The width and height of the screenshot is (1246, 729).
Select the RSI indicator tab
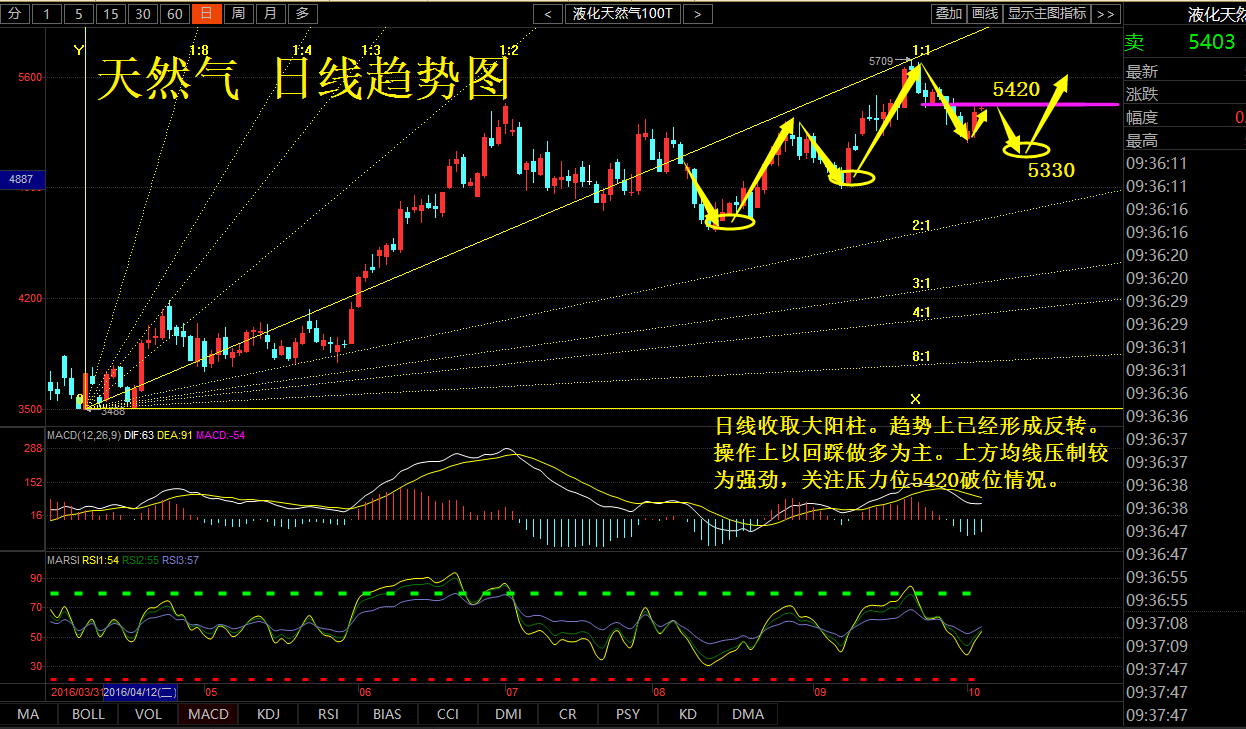328,714
